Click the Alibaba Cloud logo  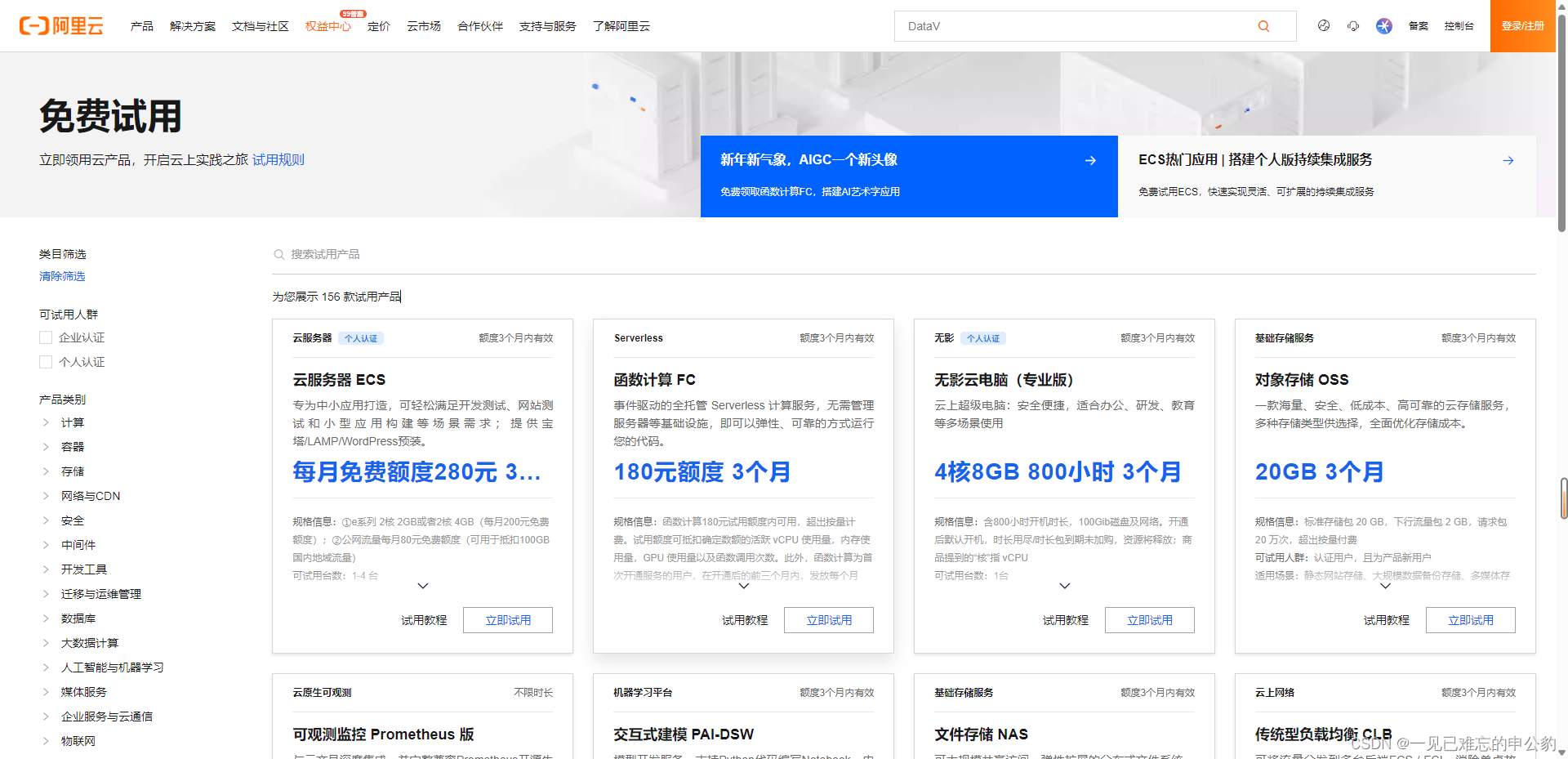(x=61, y=26)
